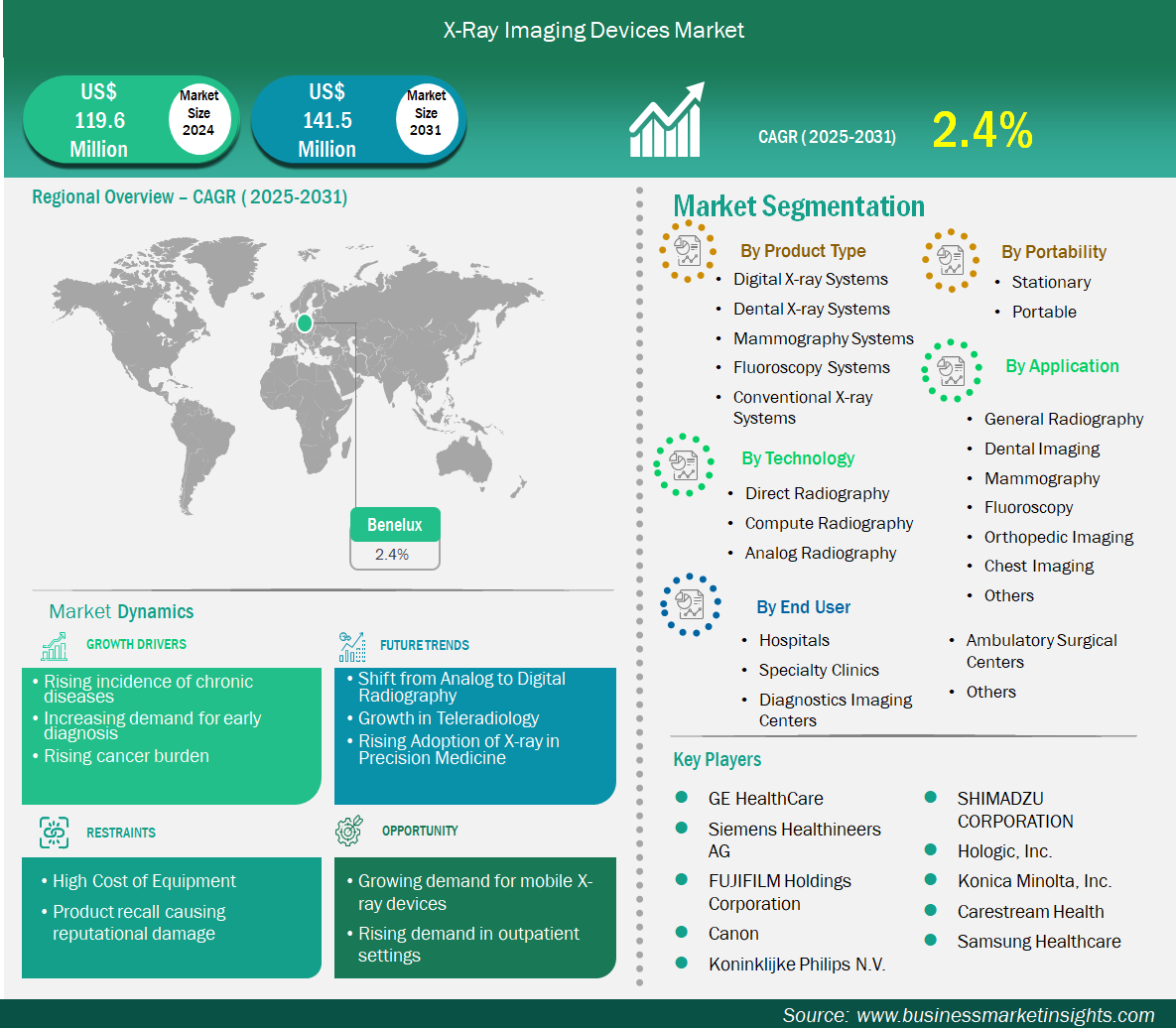Click the growth chart arrow icon

666,121
